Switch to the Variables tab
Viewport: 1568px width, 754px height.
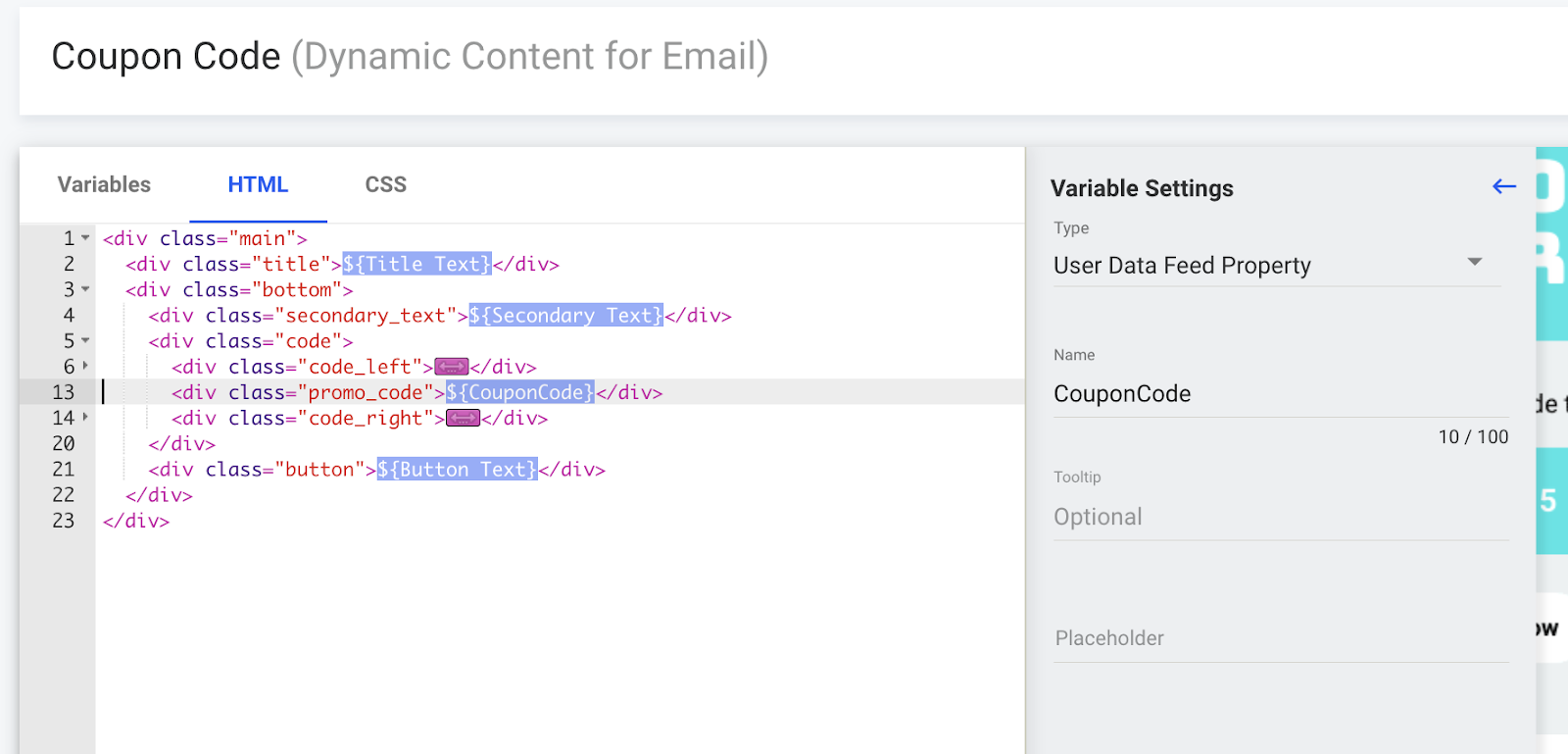(104, 185)
